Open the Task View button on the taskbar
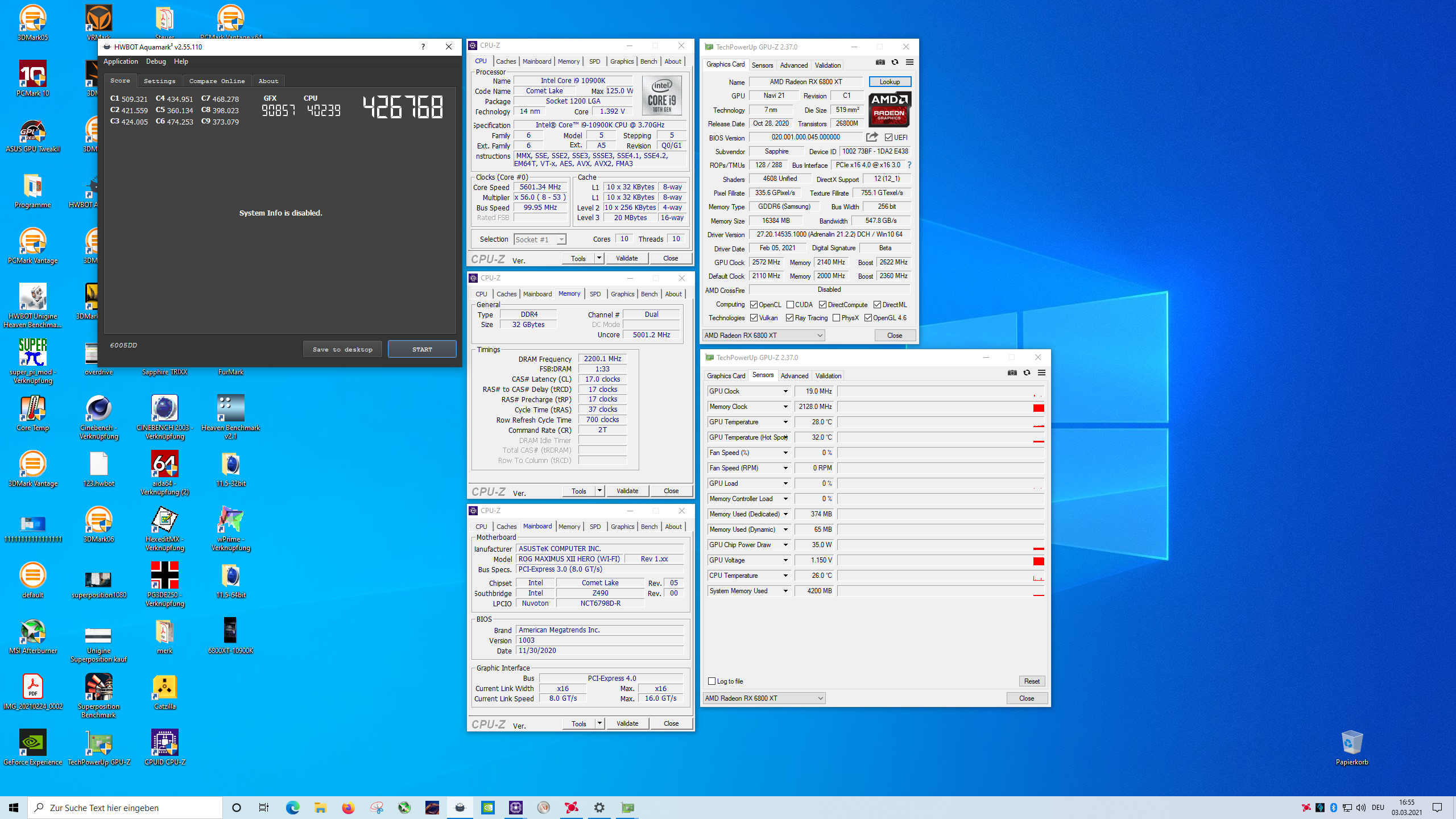Image resolution: width=1456 pixels, height=819 pixels. [264, 808]
